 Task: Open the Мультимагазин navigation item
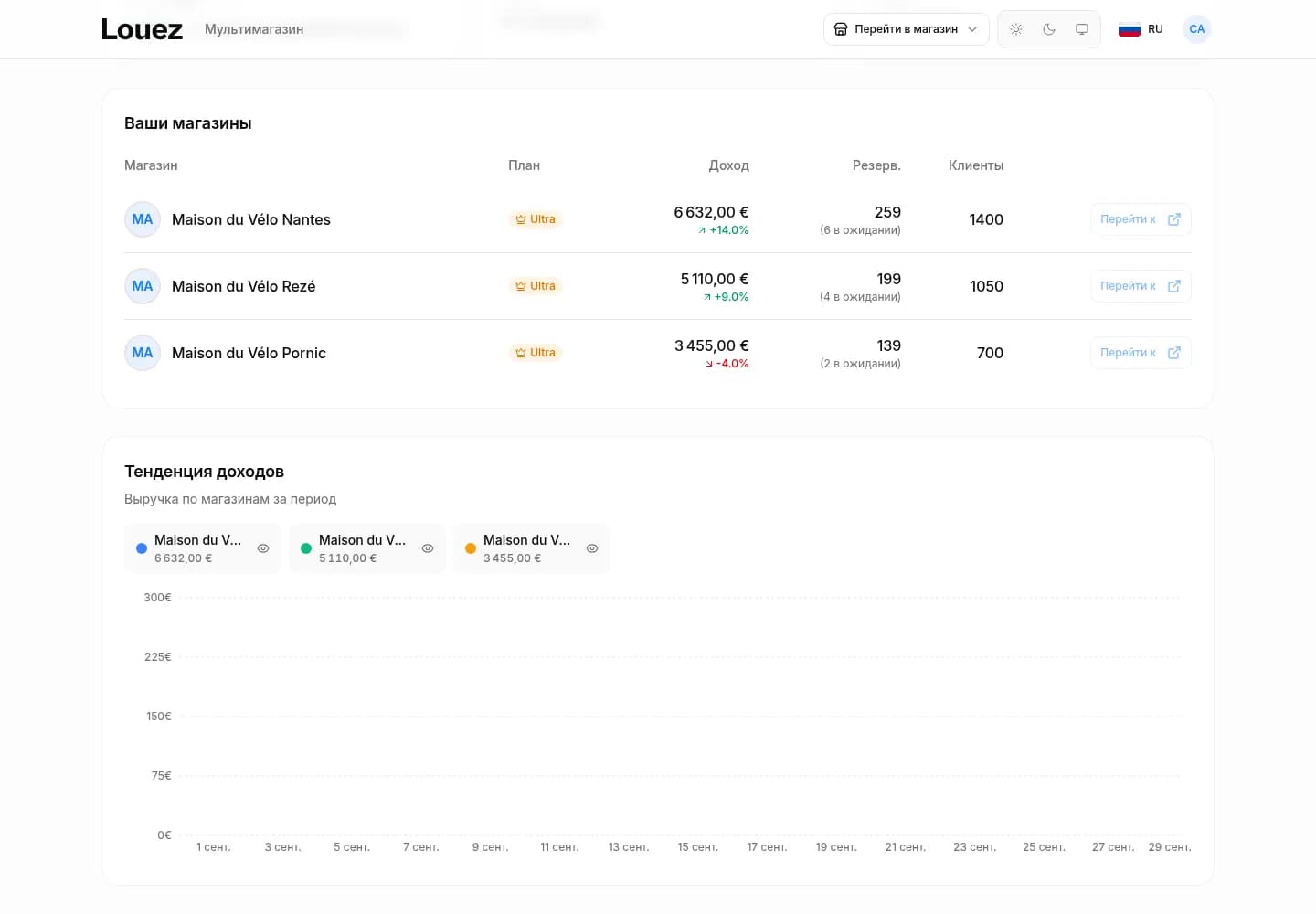pyautogui.click(x=254, y=29)
